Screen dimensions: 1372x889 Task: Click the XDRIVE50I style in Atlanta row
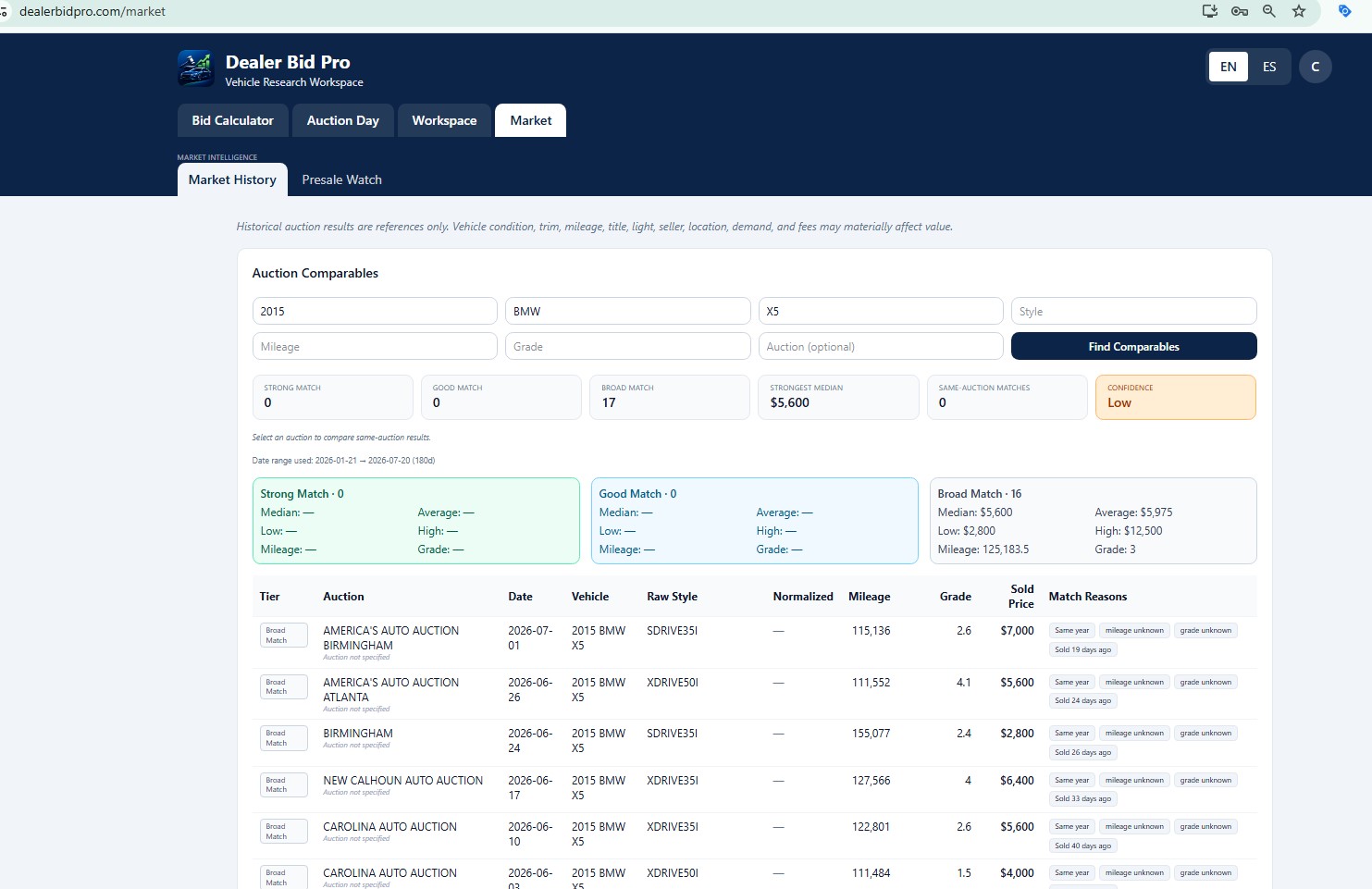click(x=673, y=683)
